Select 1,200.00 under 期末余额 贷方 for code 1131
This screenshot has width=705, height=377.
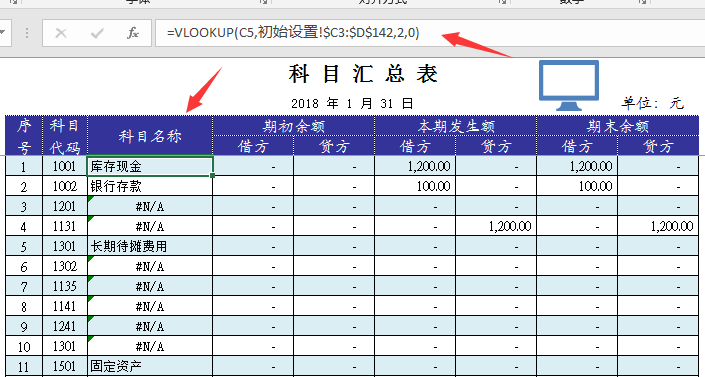pyautogui.click(x=658, y=226)
